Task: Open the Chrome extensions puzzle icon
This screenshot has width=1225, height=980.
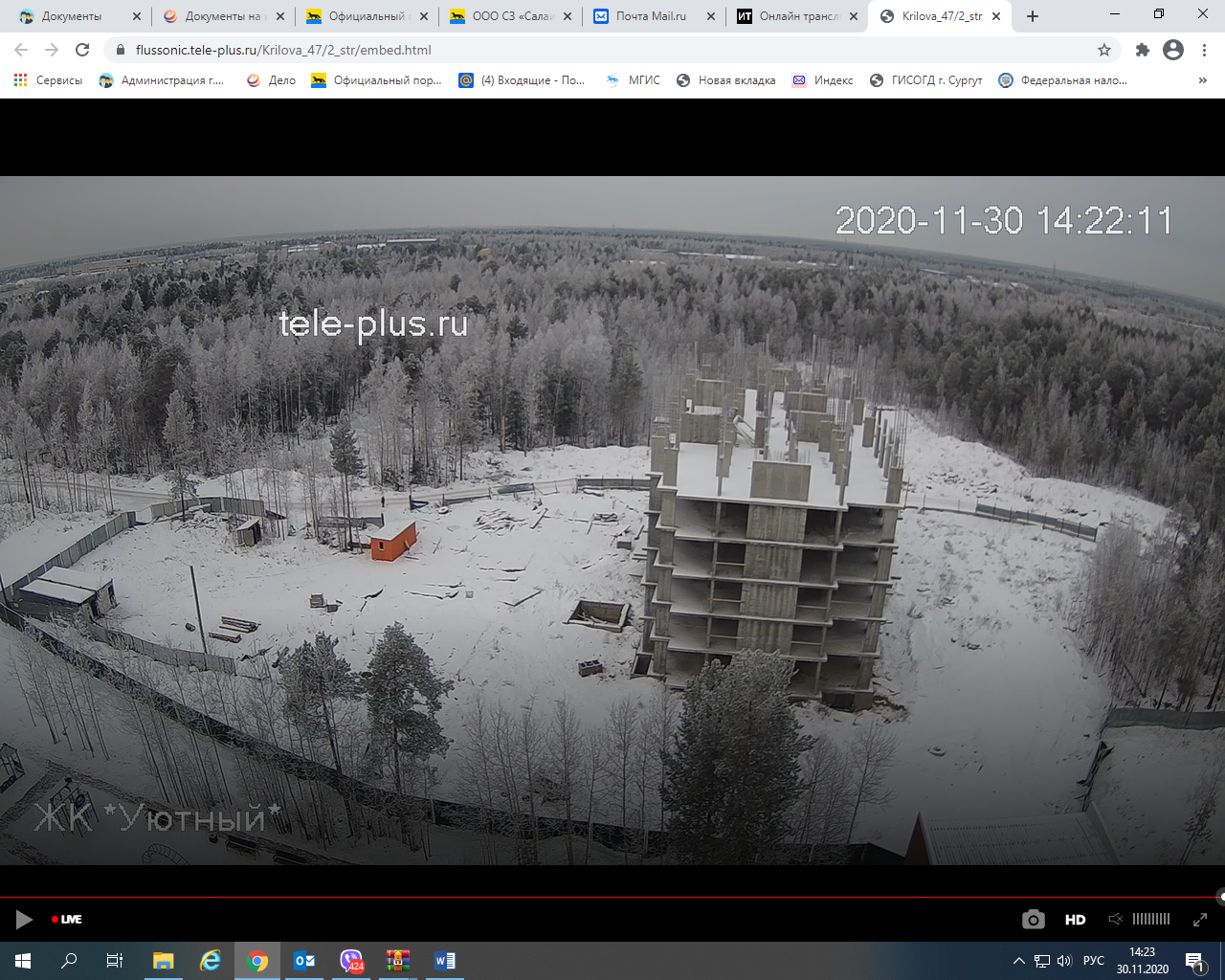Action: click(1142, 50)
